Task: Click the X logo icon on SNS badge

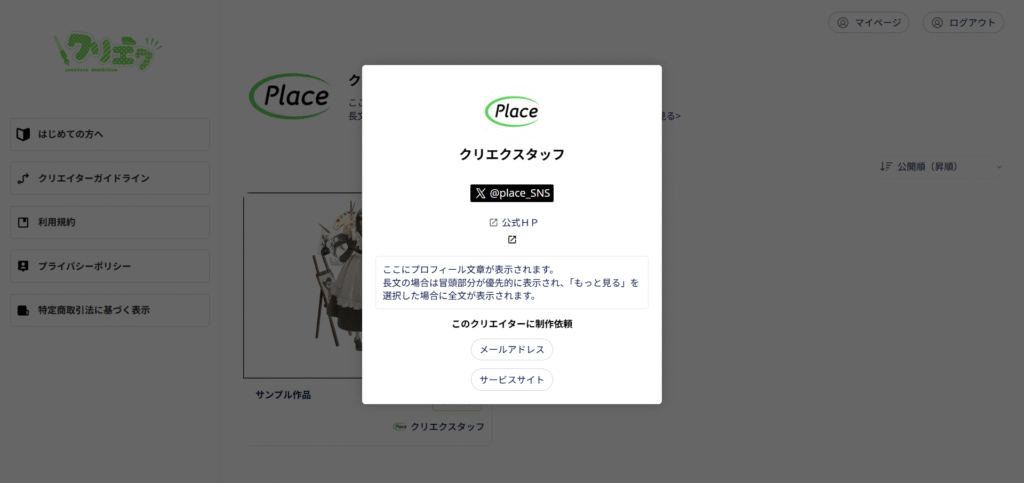Action: click(481, 193)
